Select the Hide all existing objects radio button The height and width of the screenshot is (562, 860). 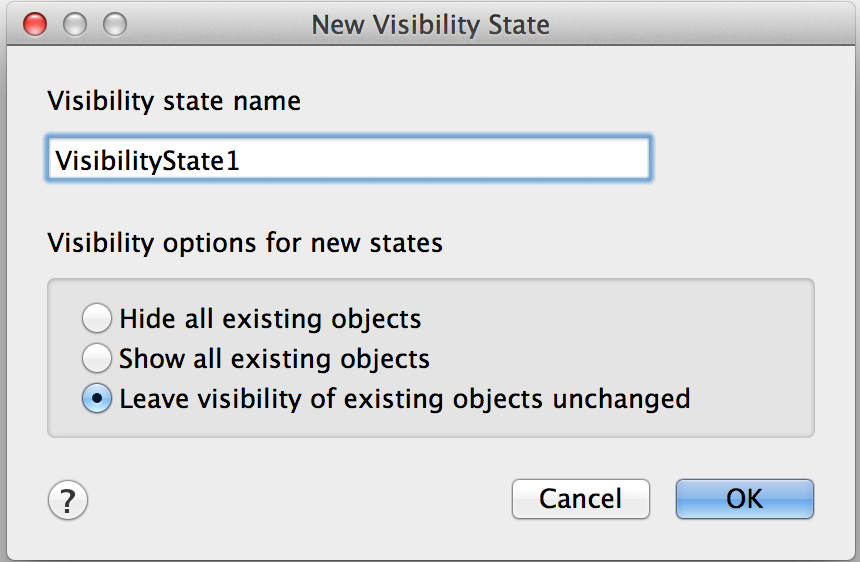coord(97,320)
